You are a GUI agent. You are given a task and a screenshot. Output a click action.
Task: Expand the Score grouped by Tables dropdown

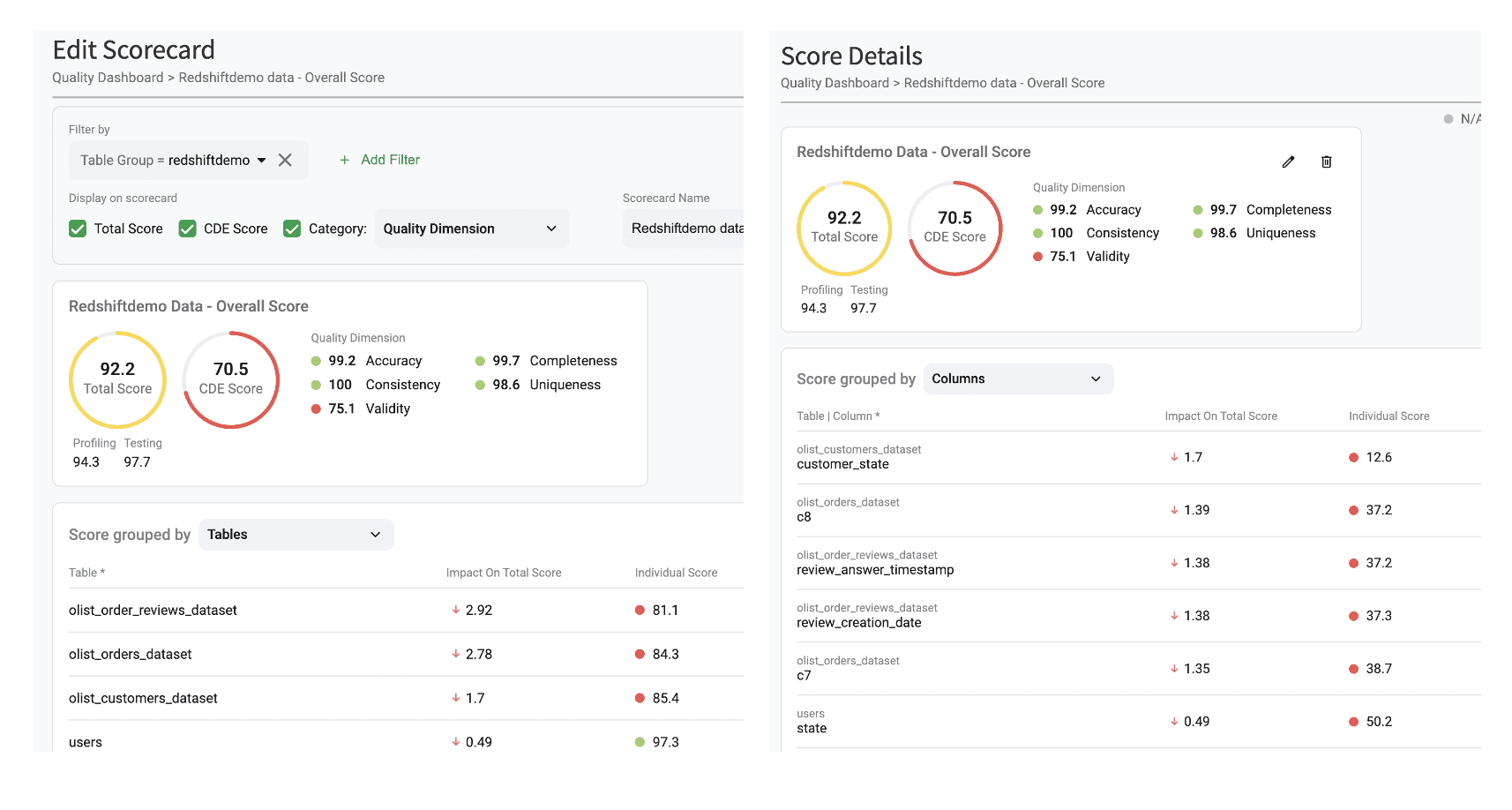click(x=296, y=535)
